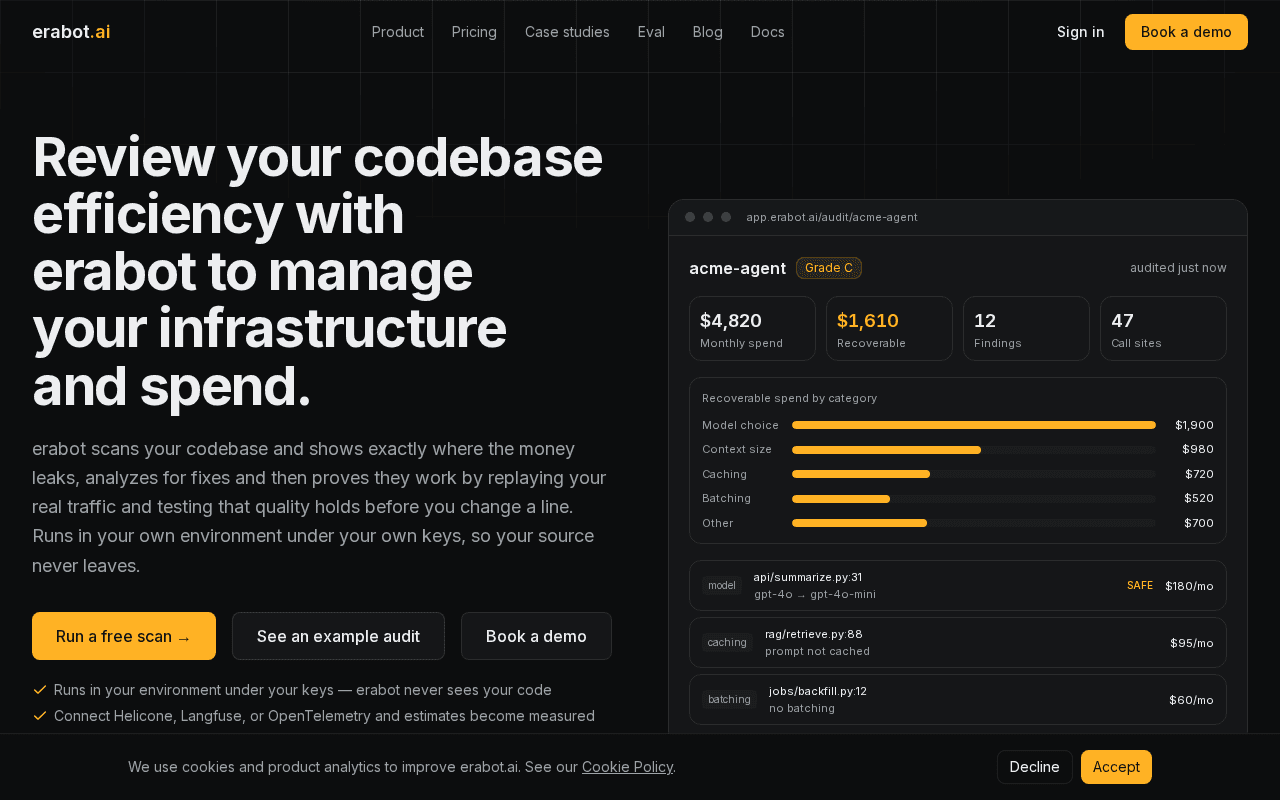Start with Run a free scan
This screenshot has height=800, width=1280.
124,636
